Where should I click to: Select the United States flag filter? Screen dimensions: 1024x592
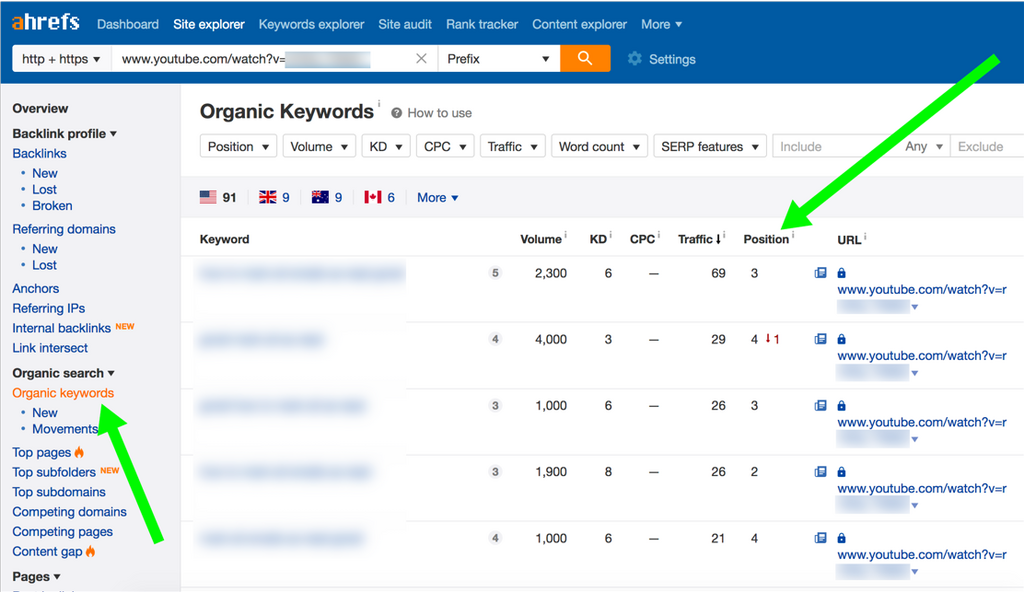[x=208, y=198]
